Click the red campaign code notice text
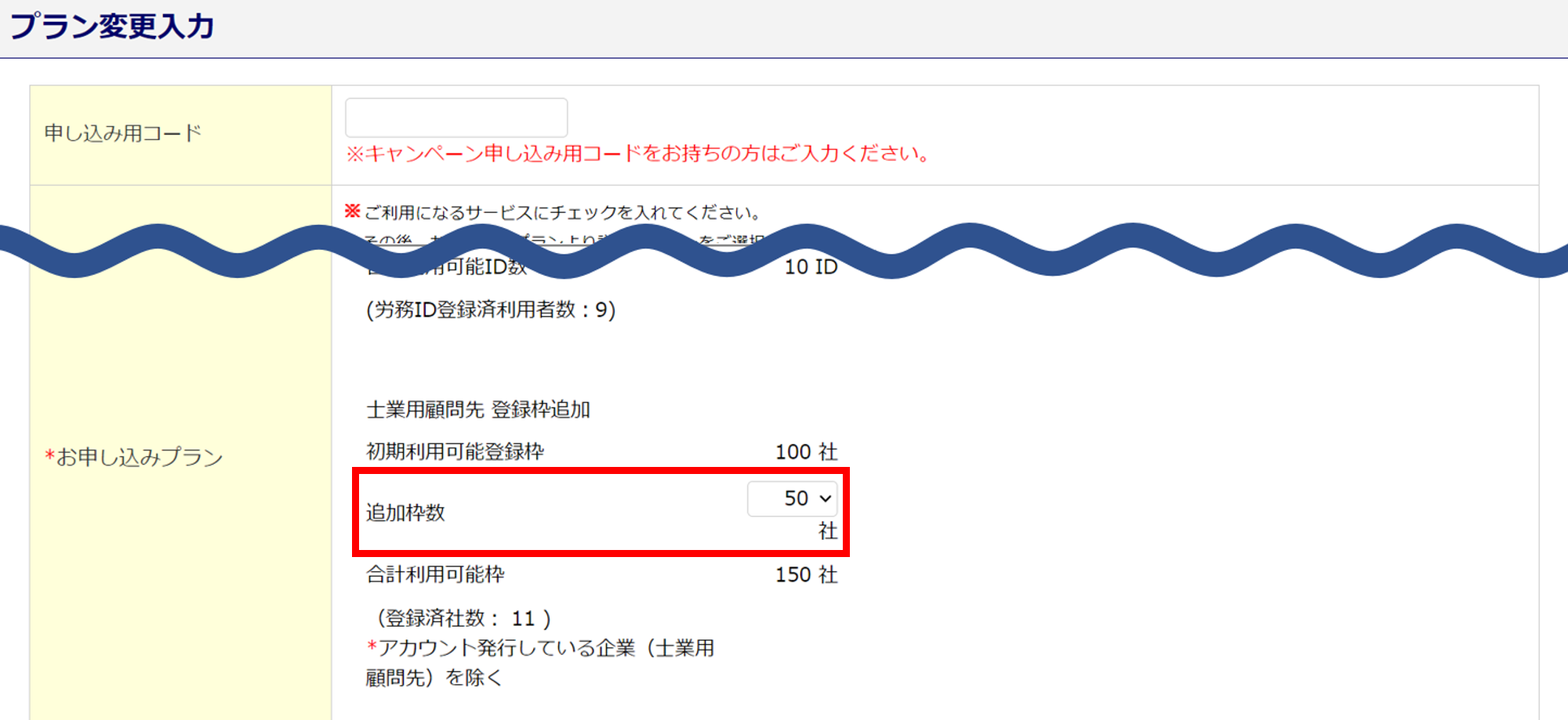The image size is (1568, 720). tap(638, 154)
